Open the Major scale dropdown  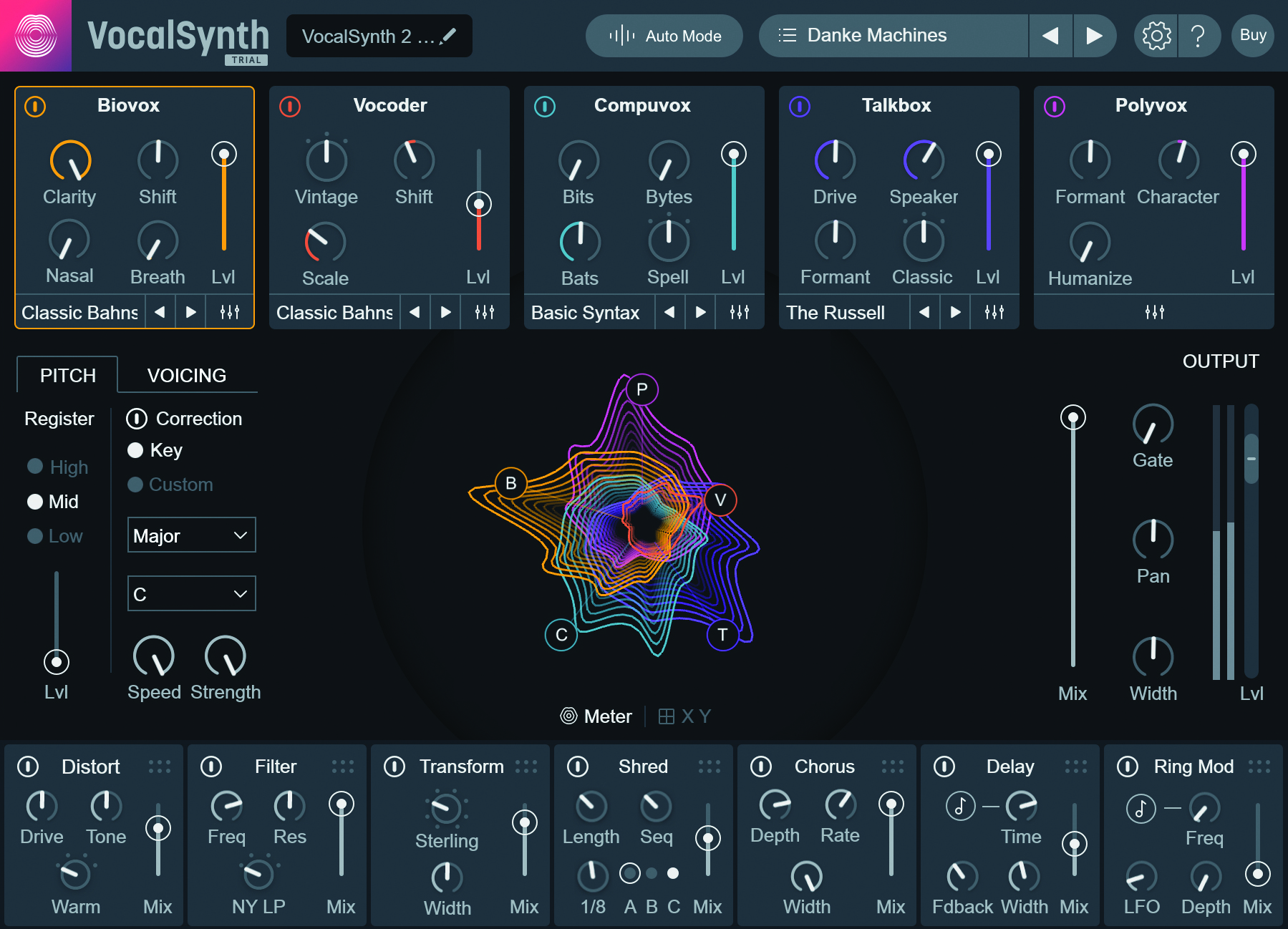coord(192,535)
